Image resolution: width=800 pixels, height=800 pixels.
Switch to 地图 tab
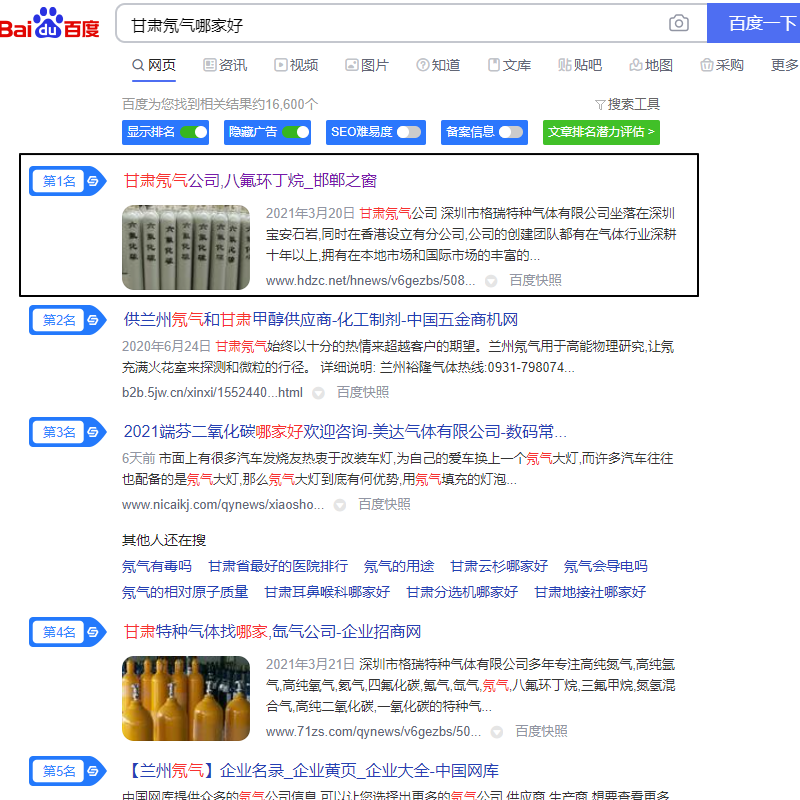point(651,65)
